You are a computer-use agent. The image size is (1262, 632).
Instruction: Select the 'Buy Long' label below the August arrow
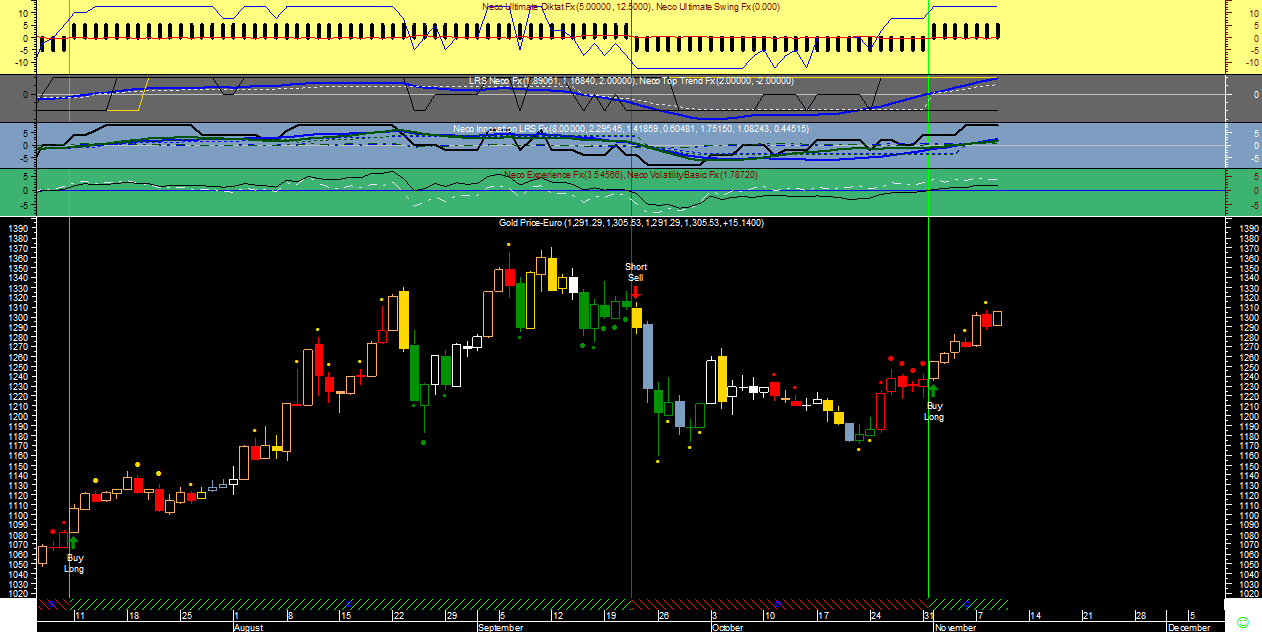(74, 563)
